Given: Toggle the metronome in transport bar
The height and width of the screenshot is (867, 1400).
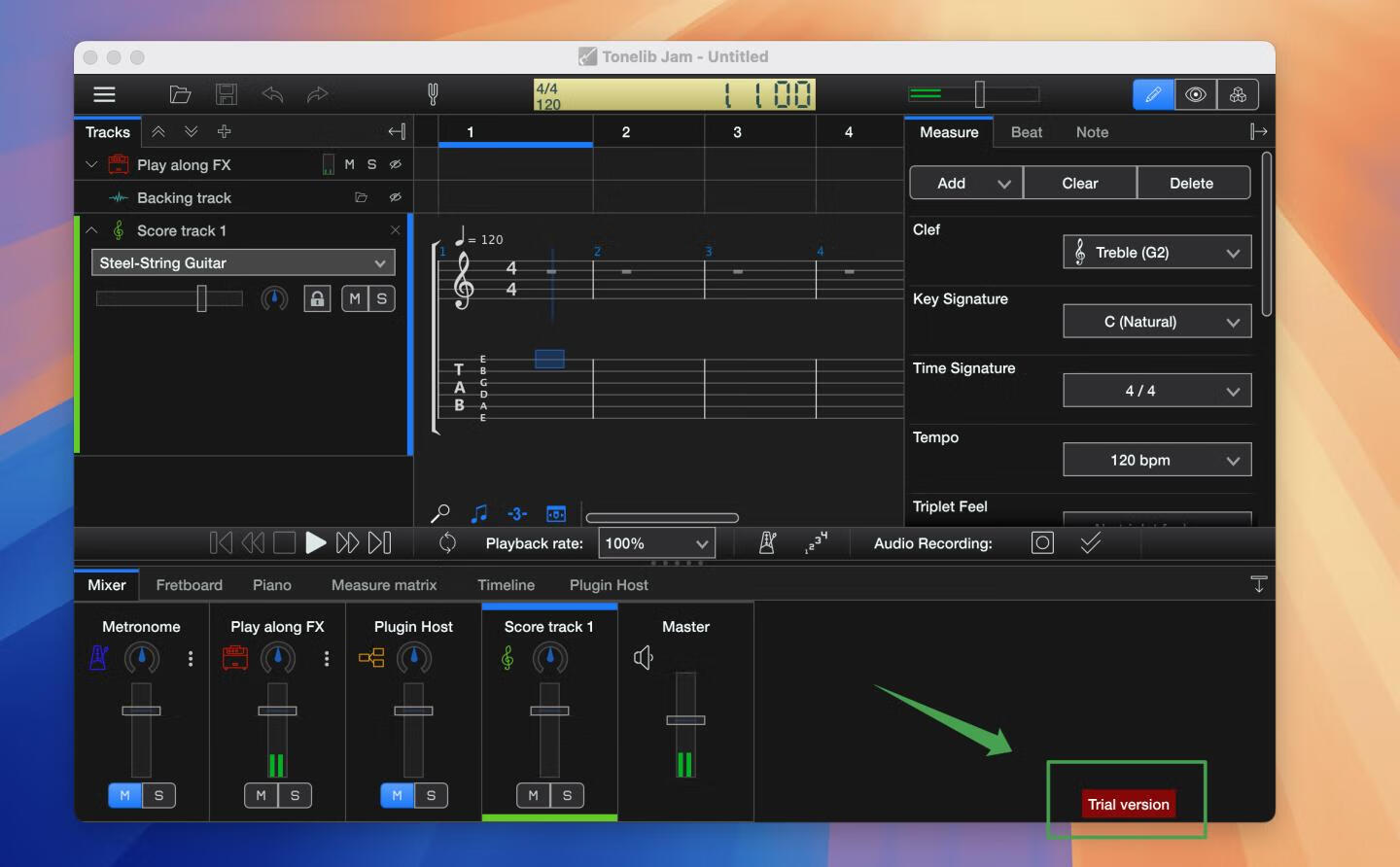Looking at the screenshot, I should click(x=767, y=542).
